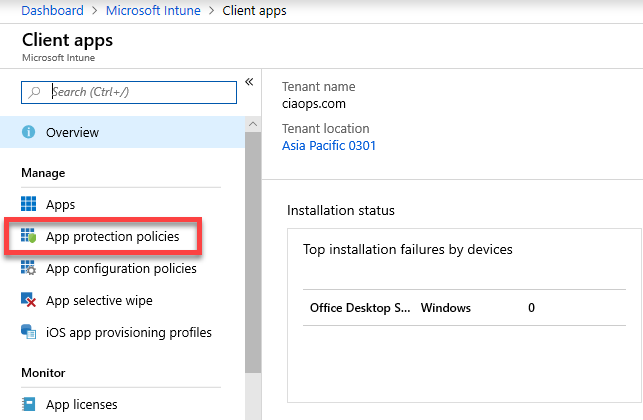Click the App configuration policies gear icon
This screenshot has width=643, height=420.
pos(29,269)
